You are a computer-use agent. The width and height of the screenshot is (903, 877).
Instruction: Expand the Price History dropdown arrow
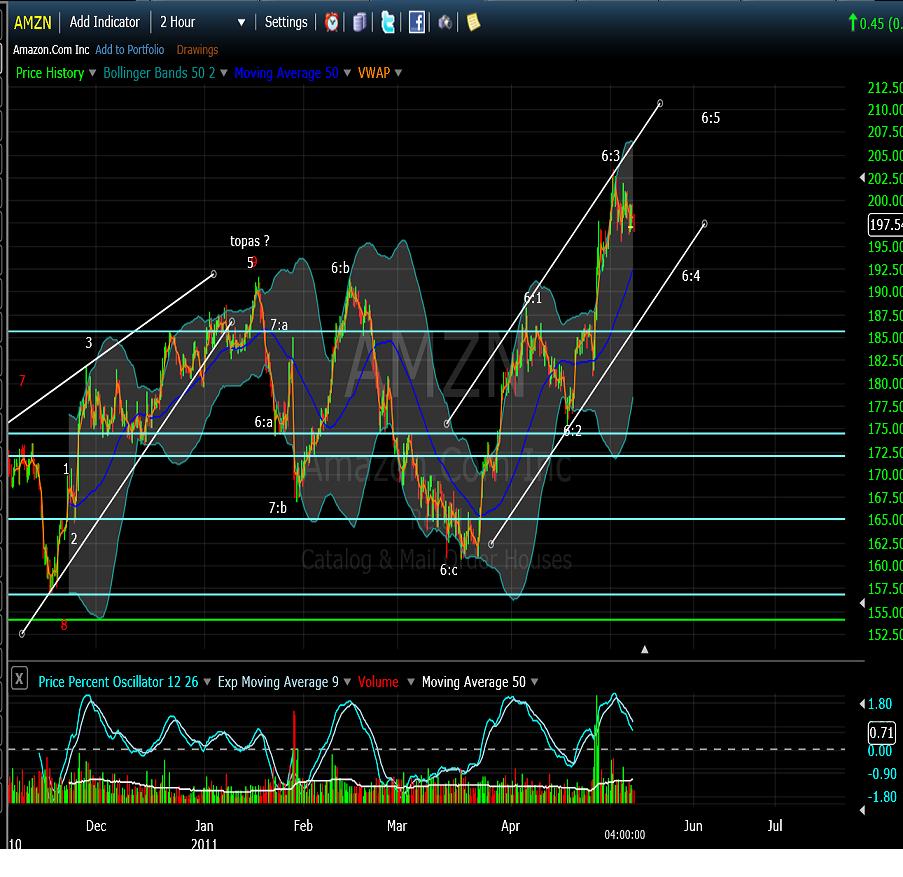click(x=92, y=73)
